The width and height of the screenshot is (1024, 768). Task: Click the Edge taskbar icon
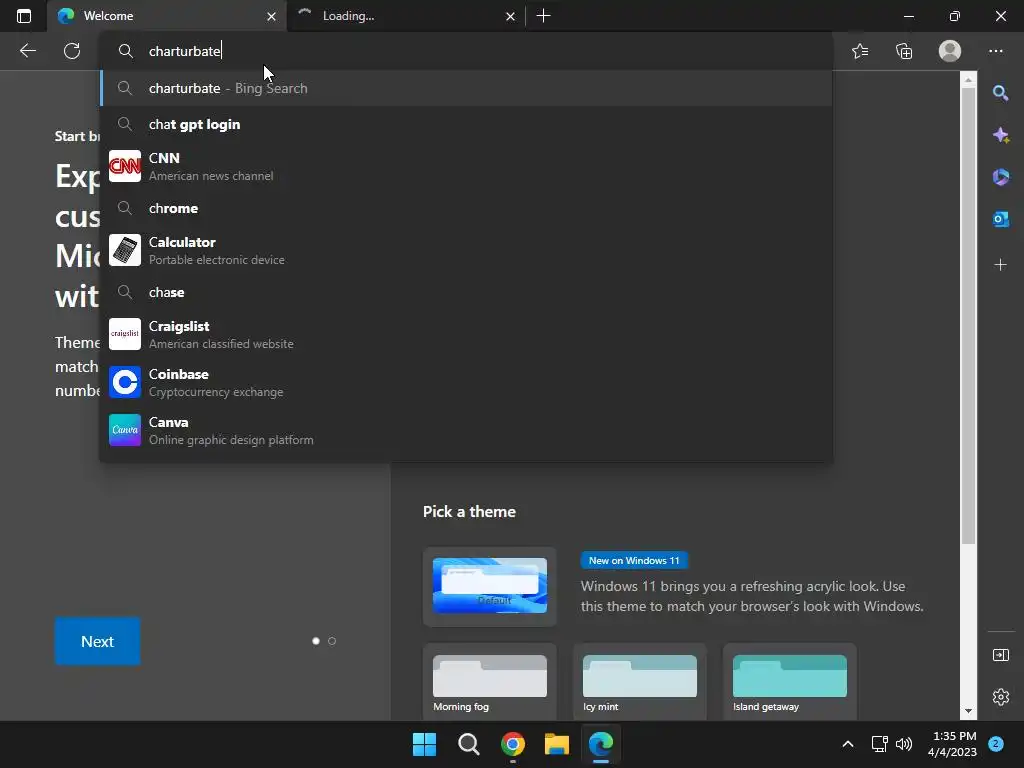pyautogui.click(x=601, y=744)
